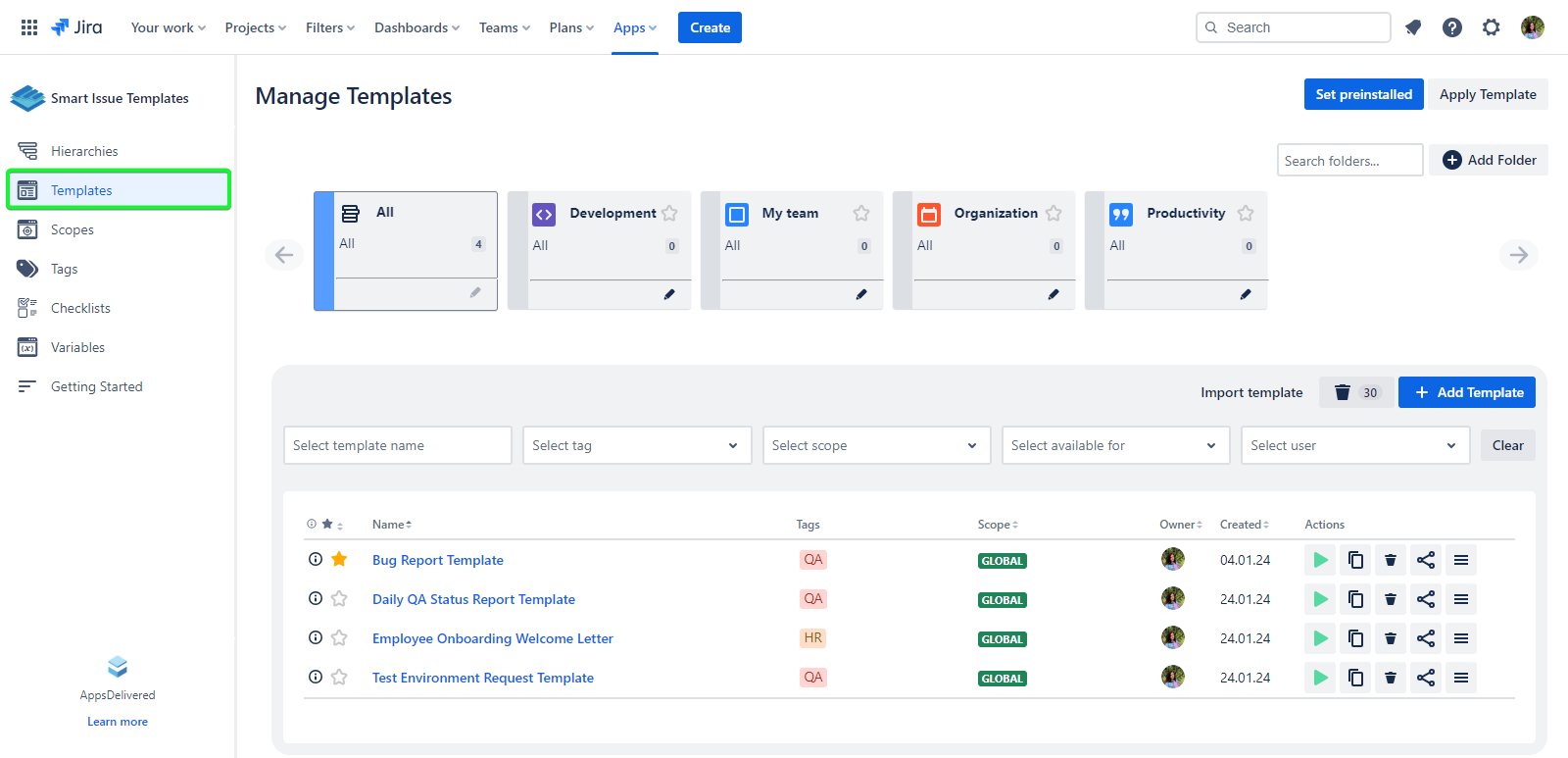
Task: Expand the Select scope dropdown
Action: point(876,445)
